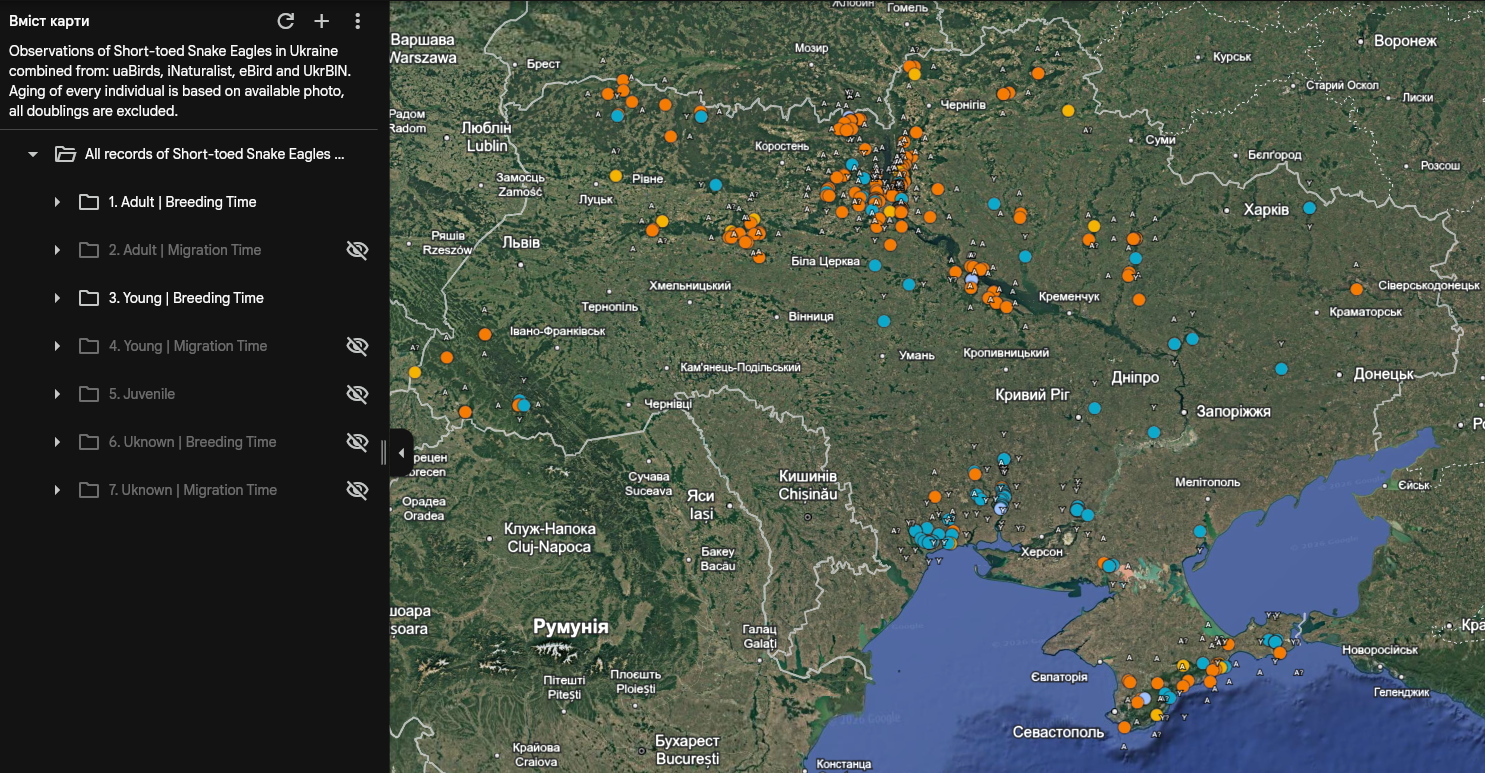The height and width of the screenshot is (773, 1485).
Task: Show the 2. Adult Migration Time layer
Action: 357,250
